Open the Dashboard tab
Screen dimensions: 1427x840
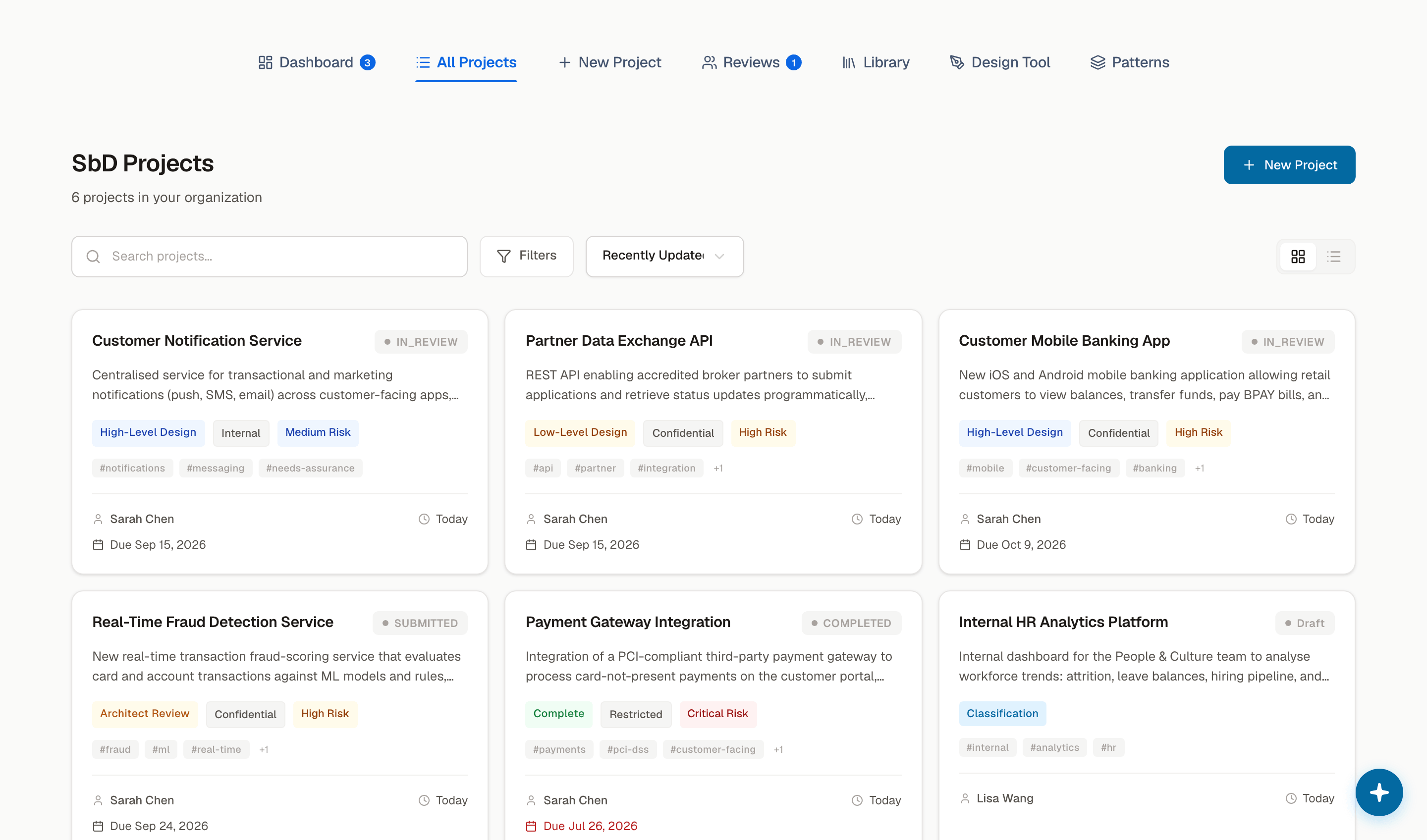(x=316, y=62)
